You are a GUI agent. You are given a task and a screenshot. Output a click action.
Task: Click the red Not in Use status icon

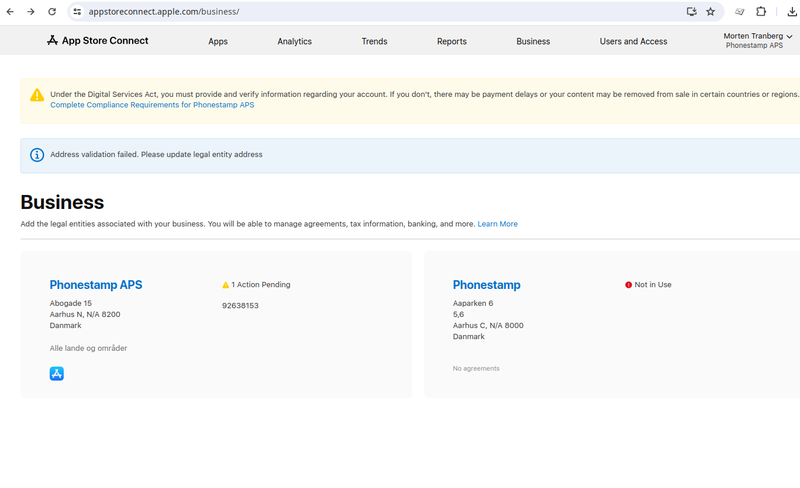pos(629,285)
